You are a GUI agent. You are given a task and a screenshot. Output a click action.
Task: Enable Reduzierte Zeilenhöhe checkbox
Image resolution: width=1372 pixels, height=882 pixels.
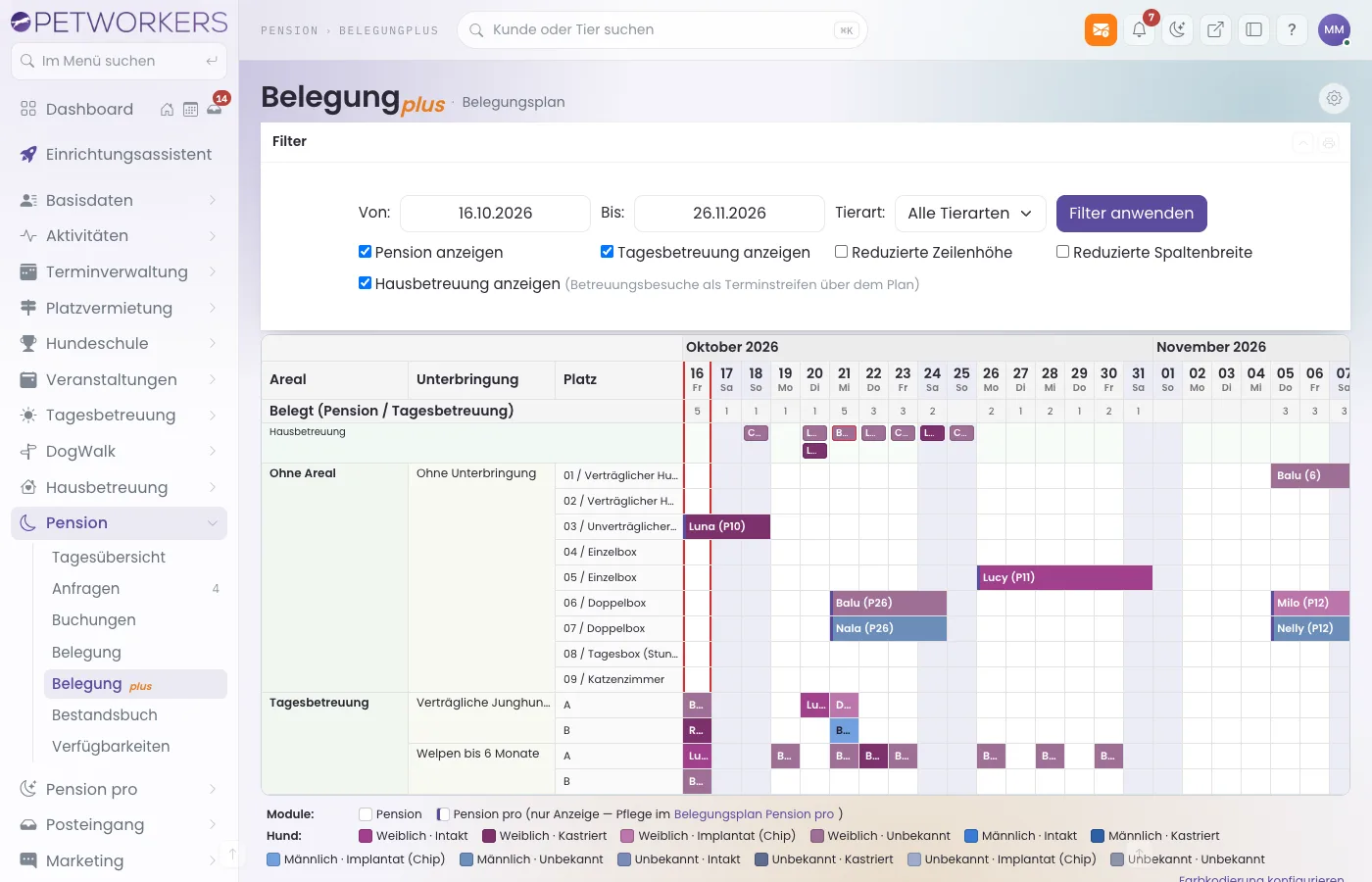pos(841,252)
